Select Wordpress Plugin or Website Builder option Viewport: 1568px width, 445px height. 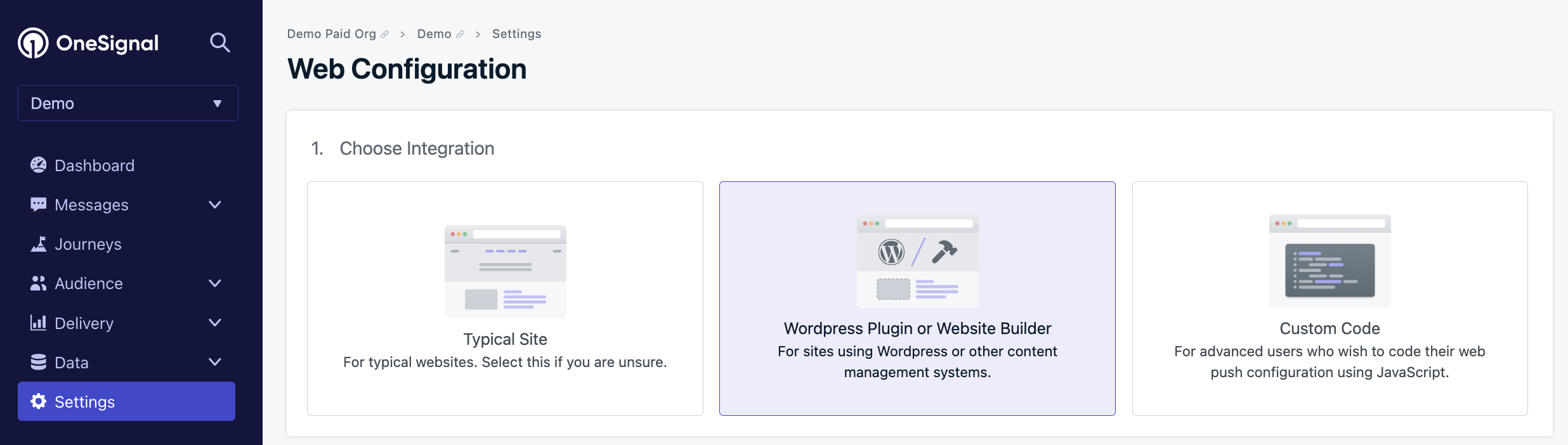[917, 299]
